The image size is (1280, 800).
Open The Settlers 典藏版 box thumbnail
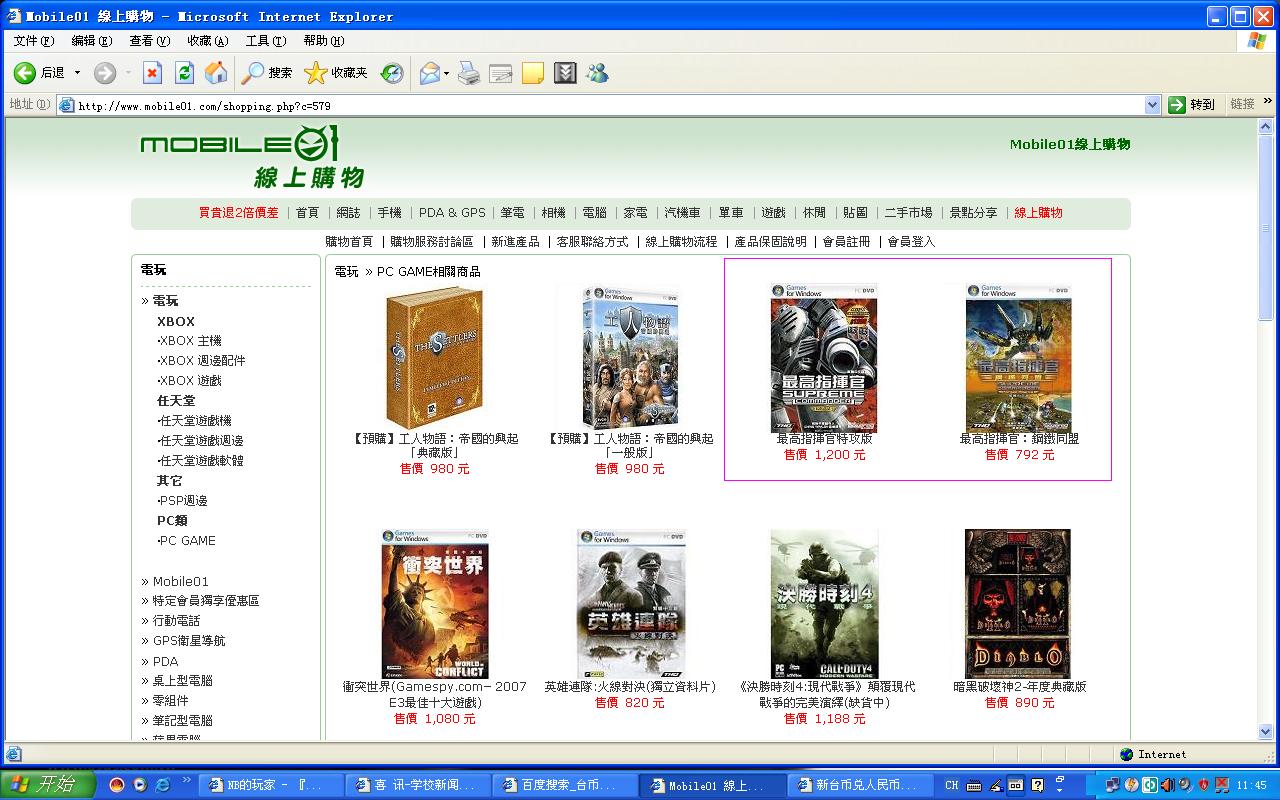[x=434, y=358]
